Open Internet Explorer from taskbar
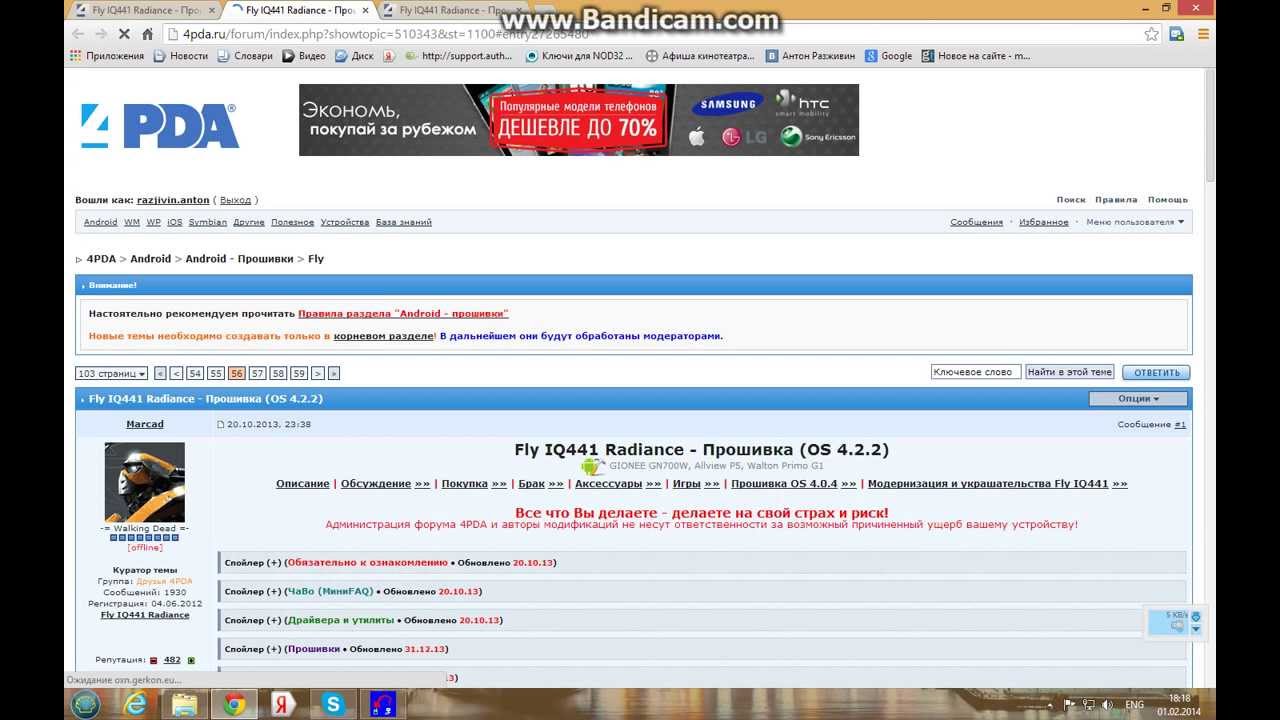This screenshot has width=1280, height=720. coord(135,704)
